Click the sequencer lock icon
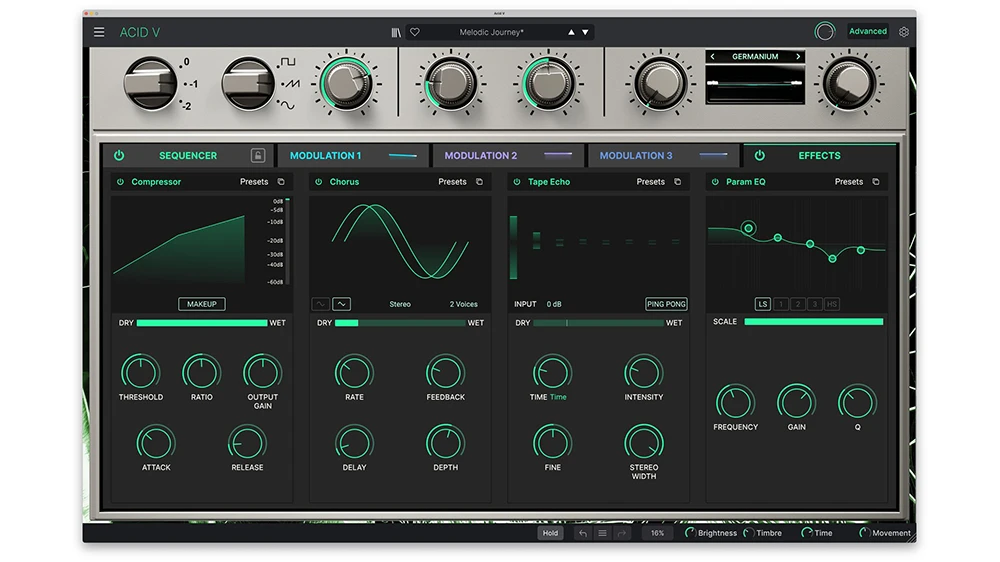Image resolution: width=1000 pixels, height=562 pixels. (258, 156)
